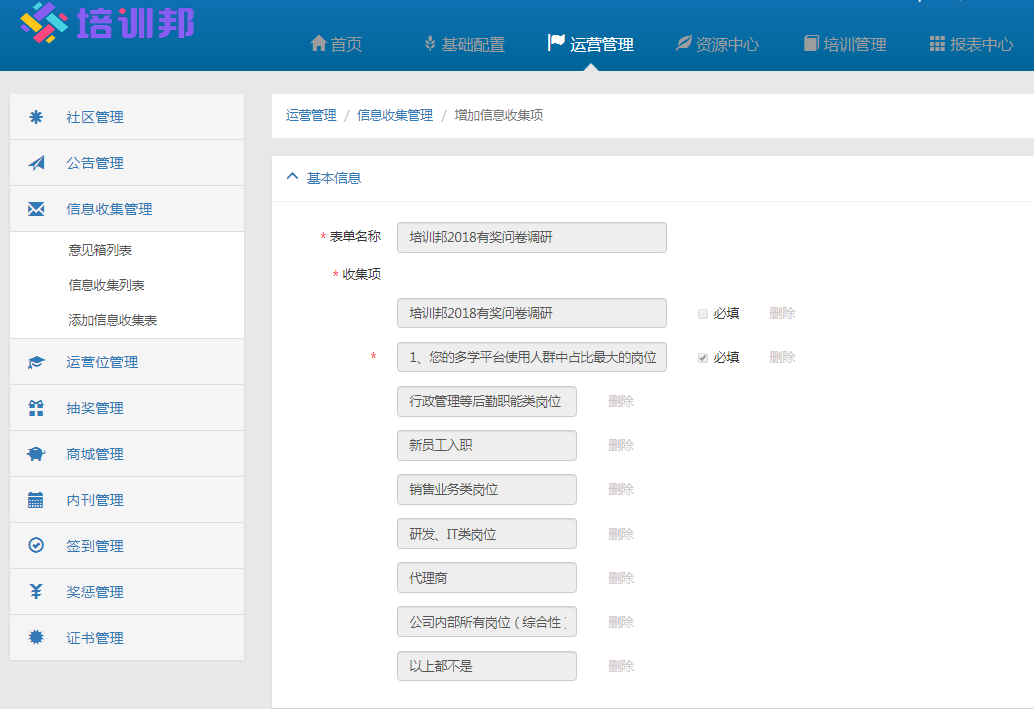Click the piggy bank icon for 商城管理

click(x=36, y=454)
